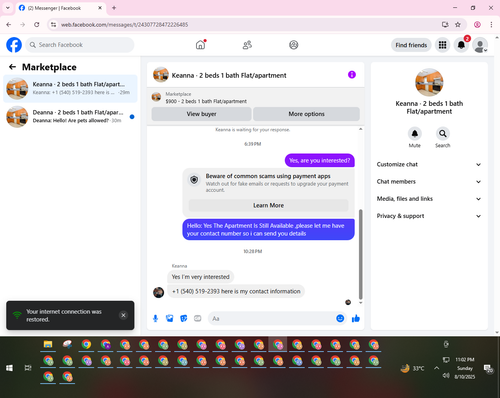Click the volume icon in system tray

[446, 376]
